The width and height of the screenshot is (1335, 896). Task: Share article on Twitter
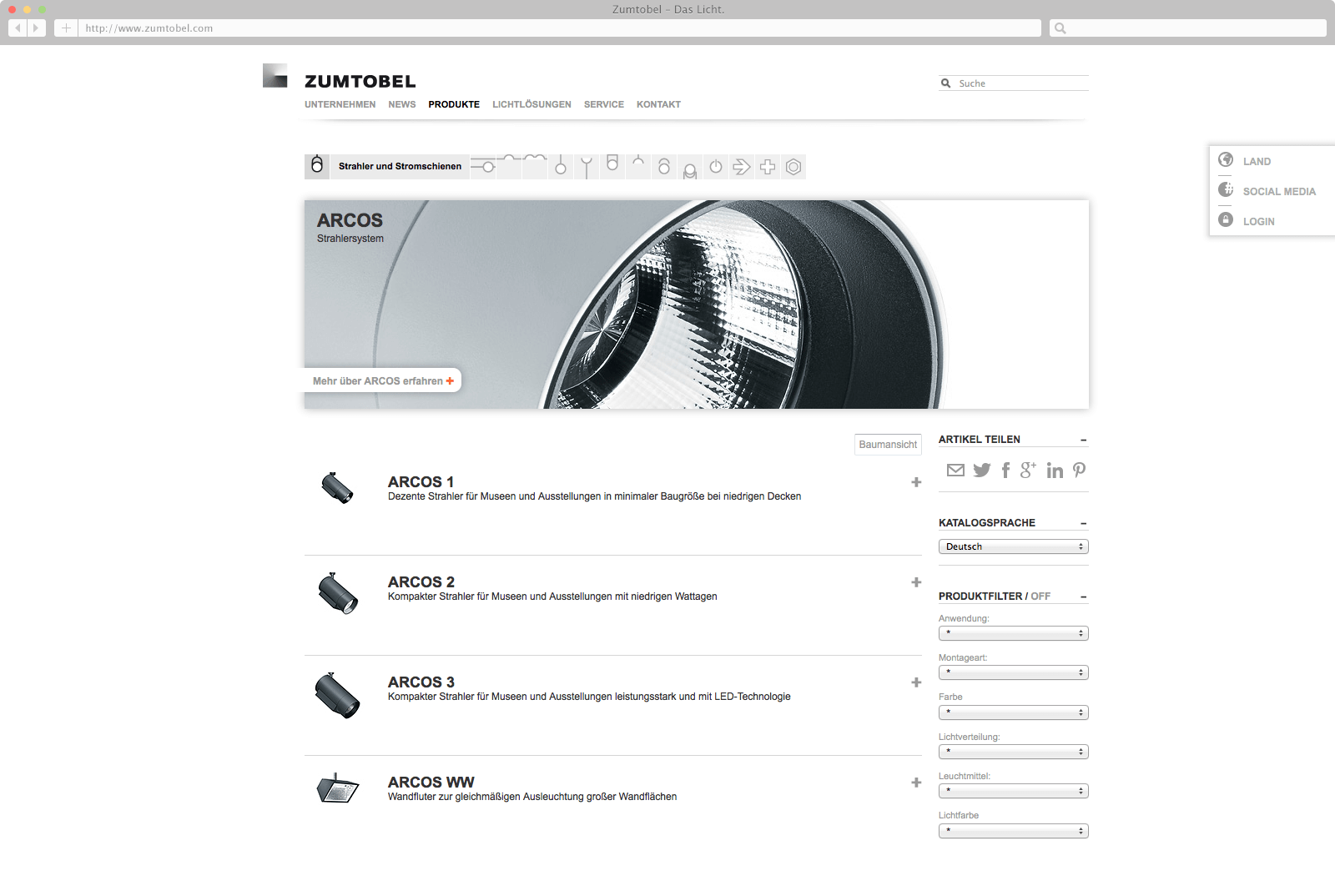982,471
